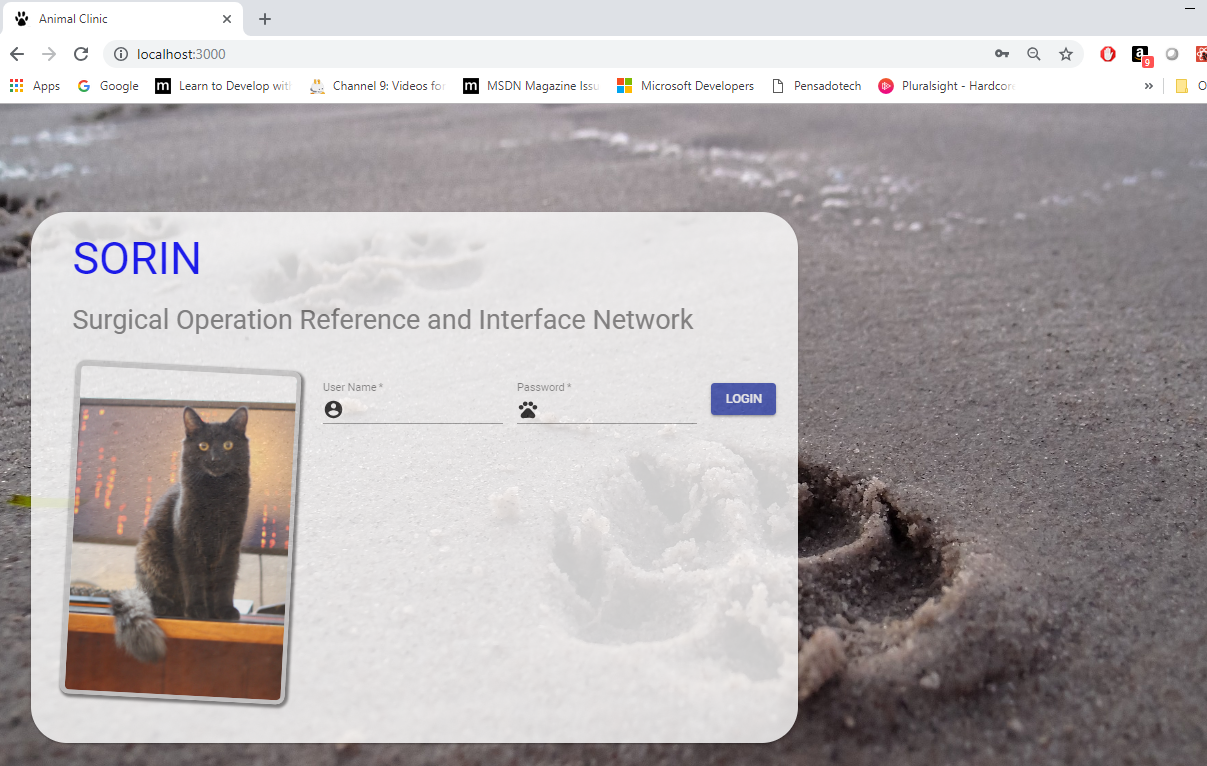This screenshot has width=1207, height=766.
Task: Click the paw icon in Password field
Action: click(x=528, y=409)
